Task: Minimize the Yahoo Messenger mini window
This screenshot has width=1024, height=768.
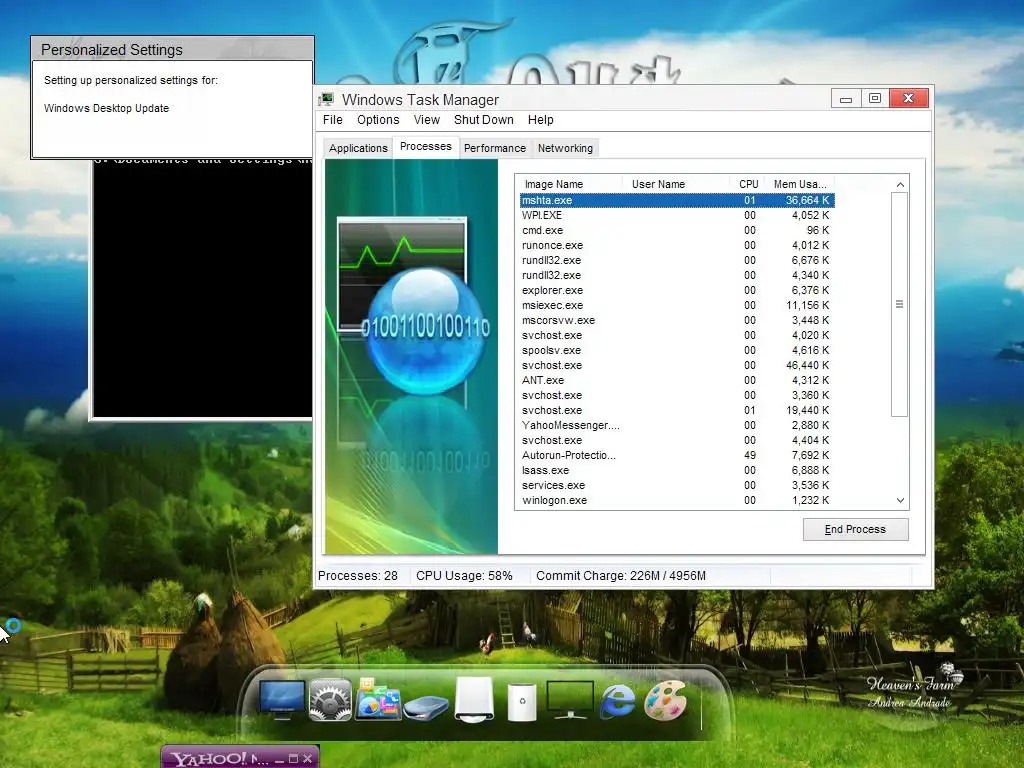Action: [280, 760]
